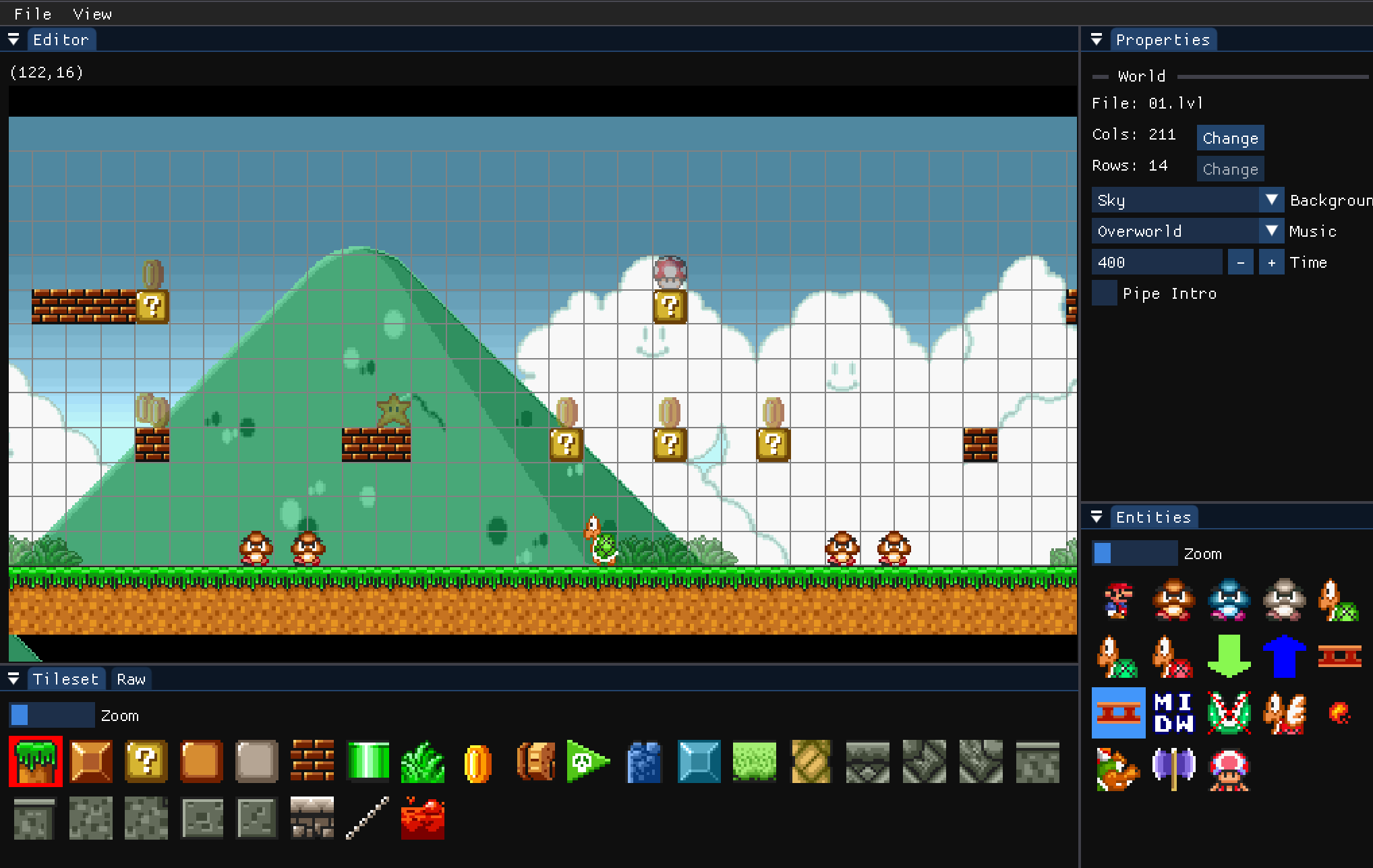Select the Entities tab

click(1153, 517)
